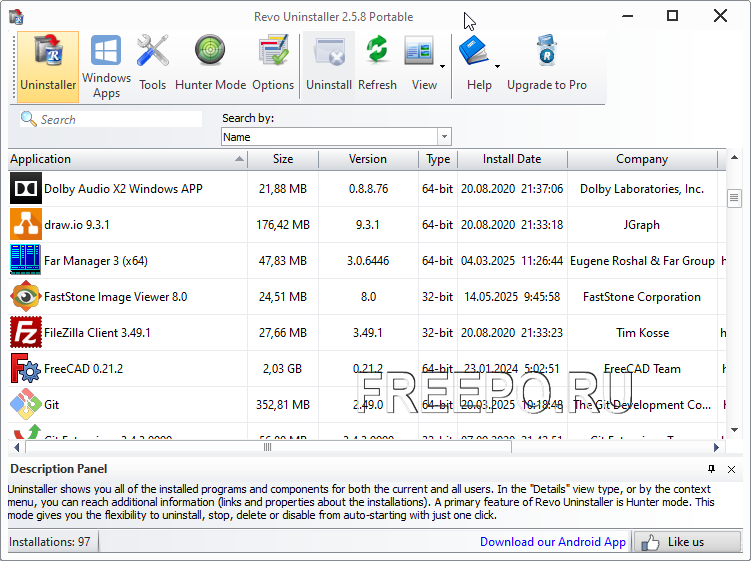
Task: Sort by the Company column header
Action: [x=642, y=159]
